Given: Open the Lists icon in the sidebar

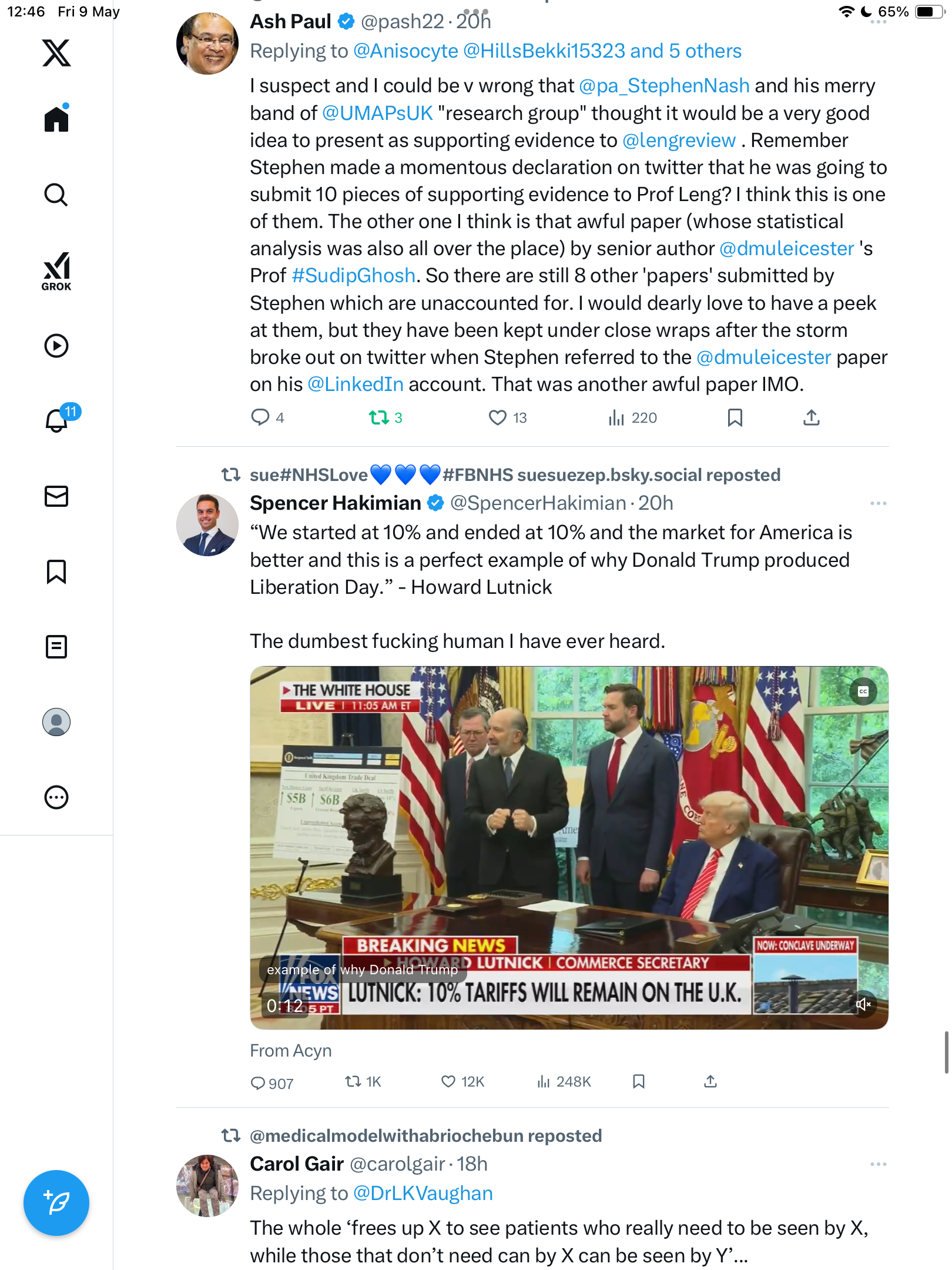Looking at the screenshot, I should 56,647.
